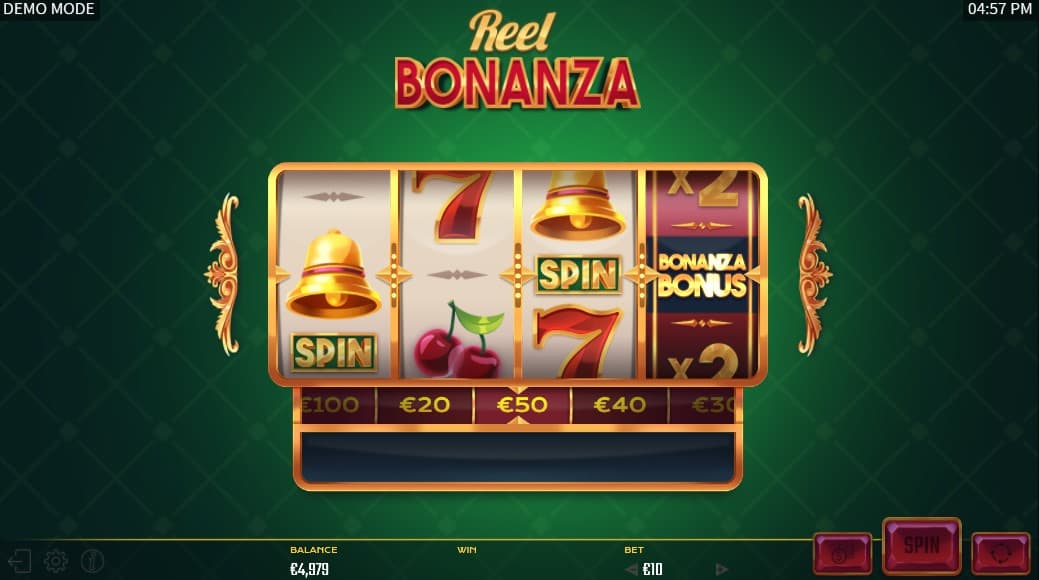The image size is (1039, 580).
Task: Start autoplay with the circular arrows button
Action: [1001, 552]
